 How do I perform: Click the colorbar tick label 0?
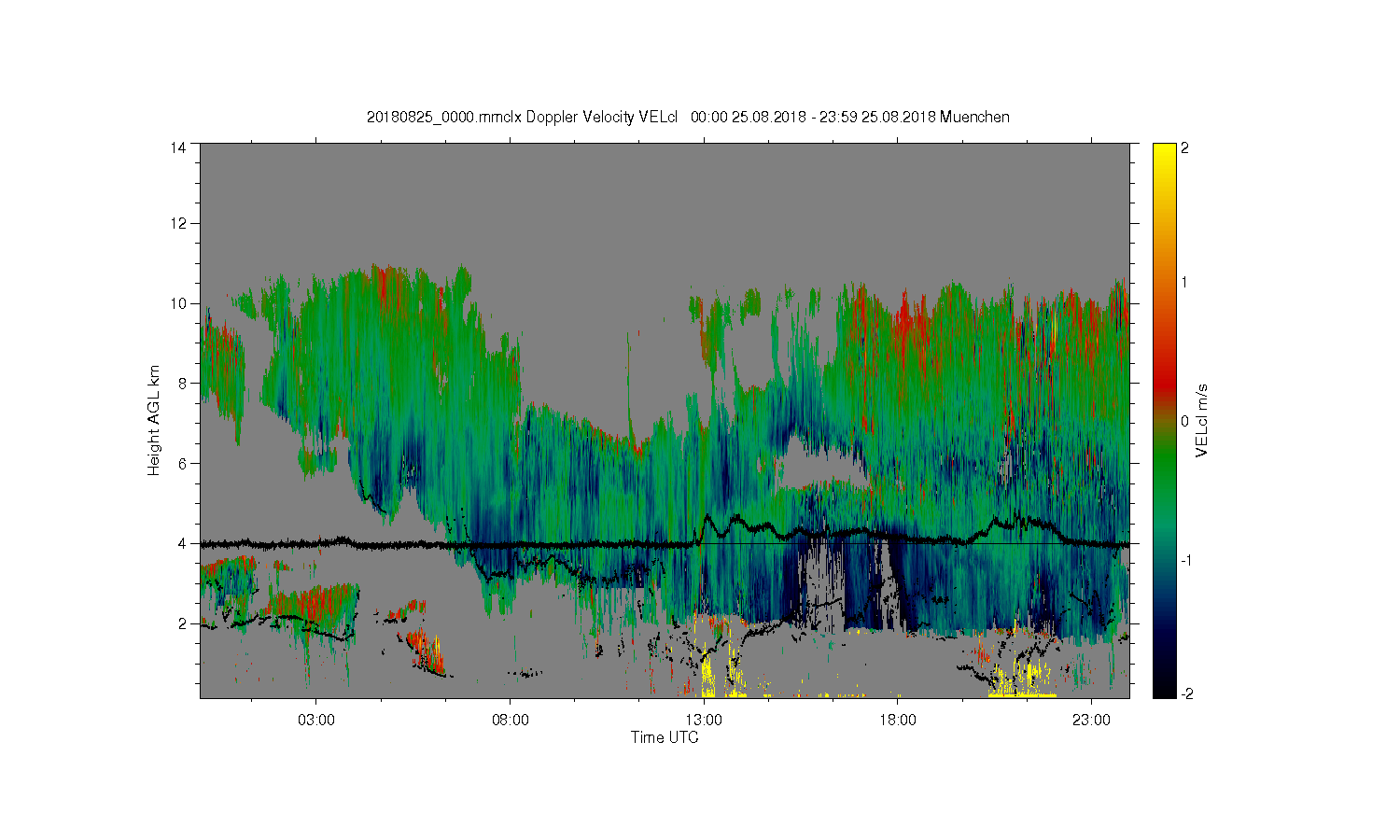point(1185,421)
